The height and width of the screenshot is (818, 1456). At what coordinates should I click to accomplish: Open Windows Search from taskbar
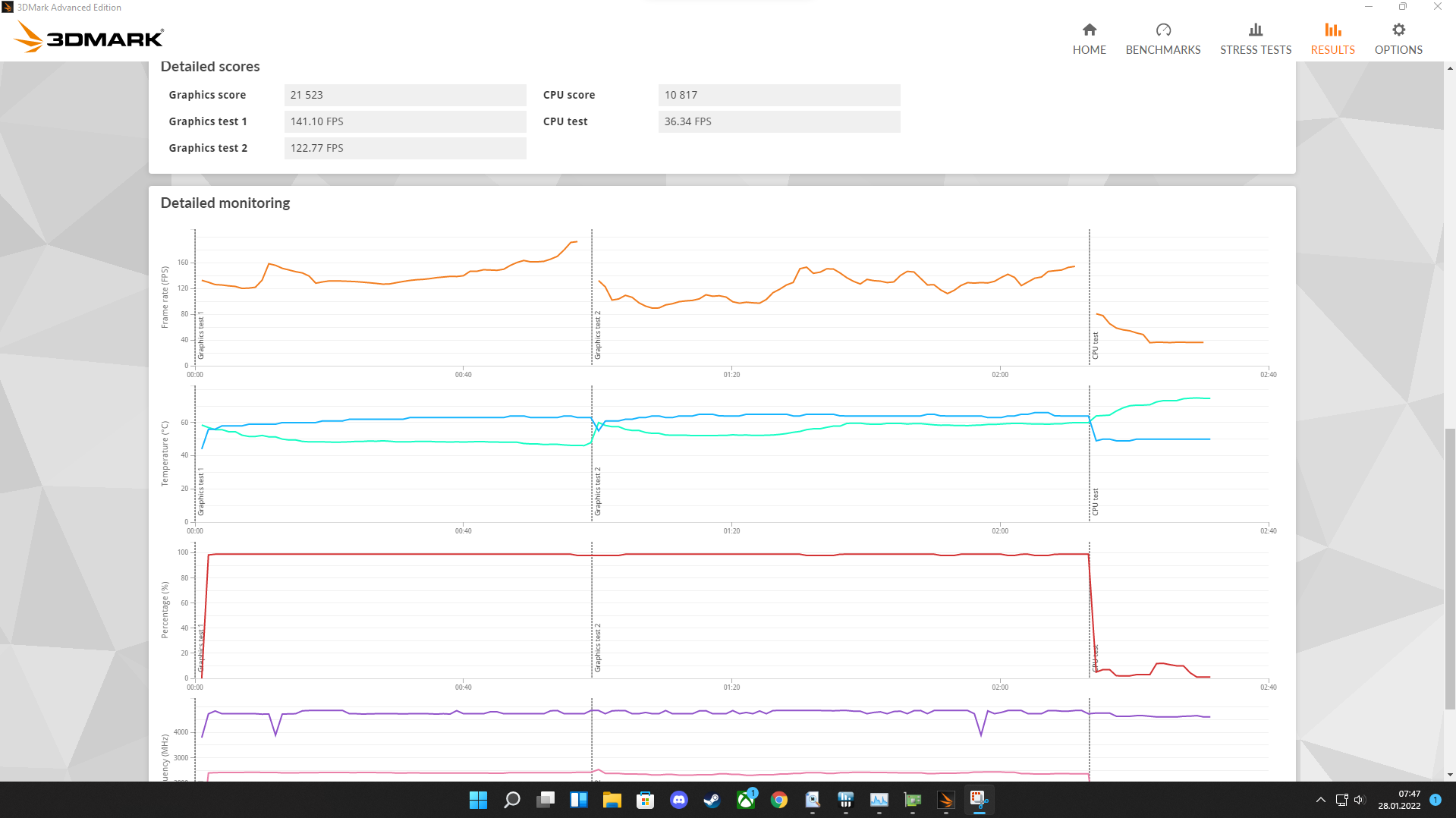pos(512,800)
